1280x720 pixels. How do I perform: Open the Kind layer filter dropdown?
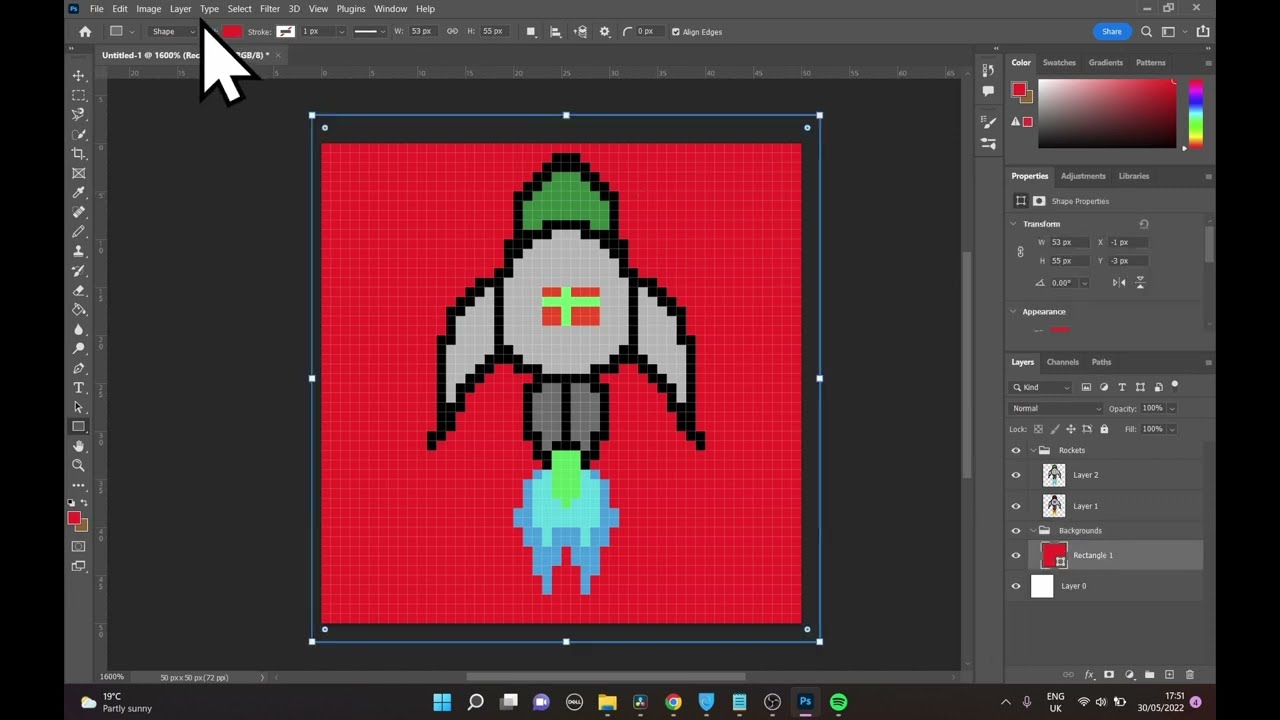(1041, 387)
